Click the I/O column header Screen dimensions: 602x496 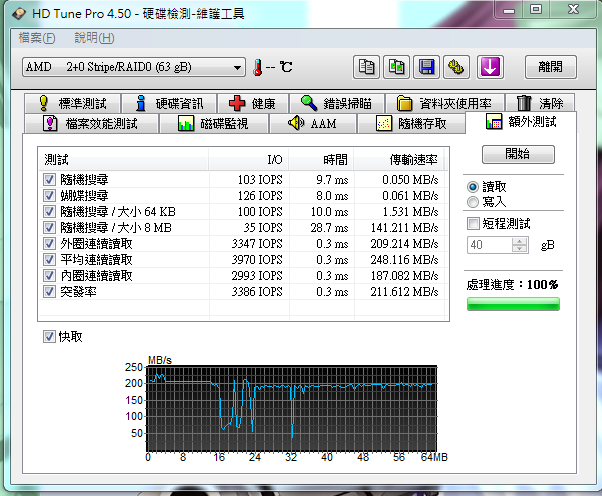249,159
